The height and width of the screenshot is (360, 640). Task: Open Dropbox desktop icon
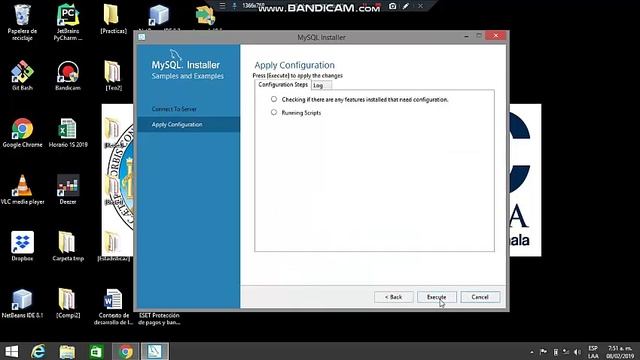[x=22, y=247]
